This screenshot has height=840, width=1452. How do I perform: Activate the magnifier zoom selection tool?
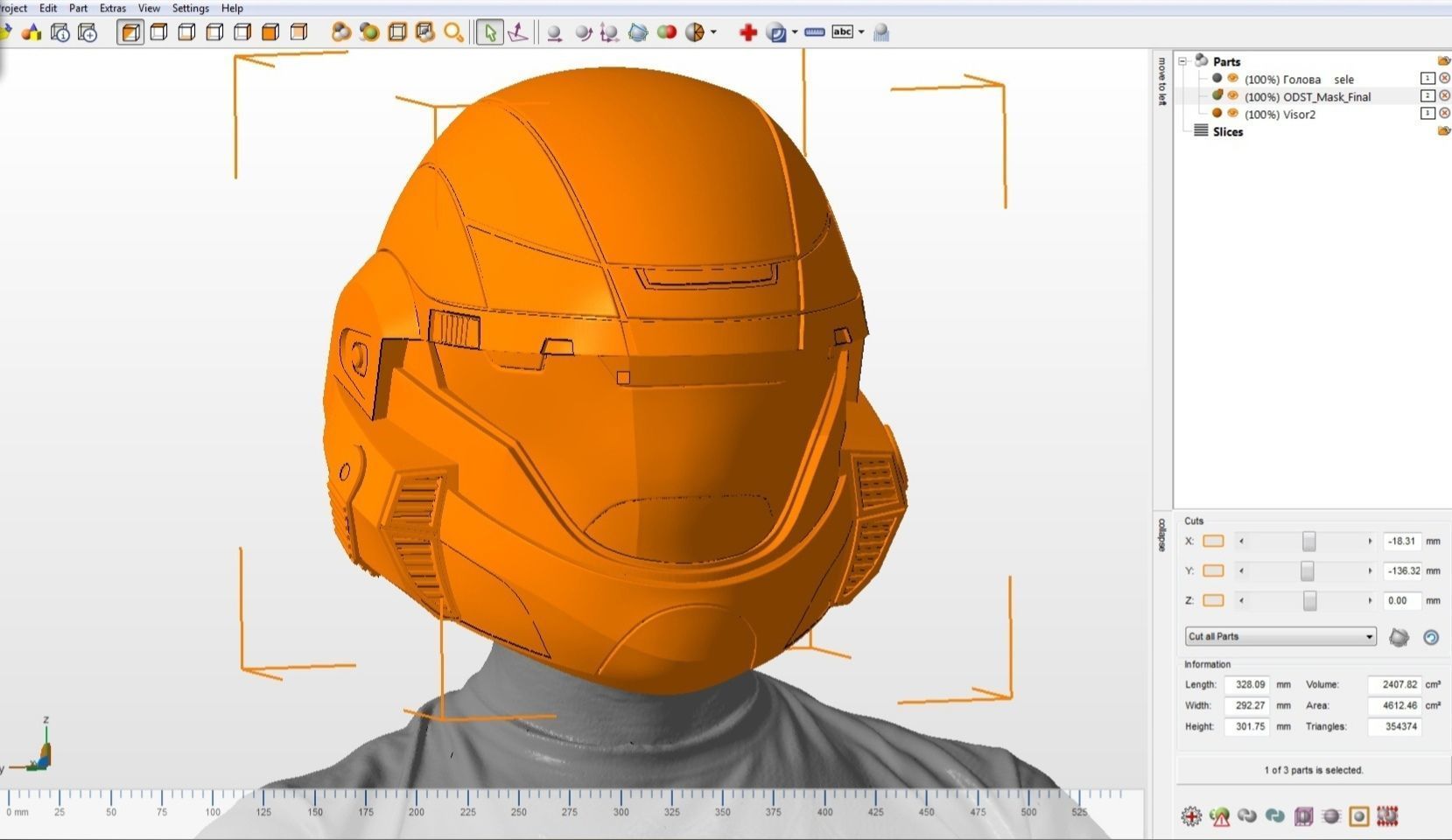click(x=453, y=32)
